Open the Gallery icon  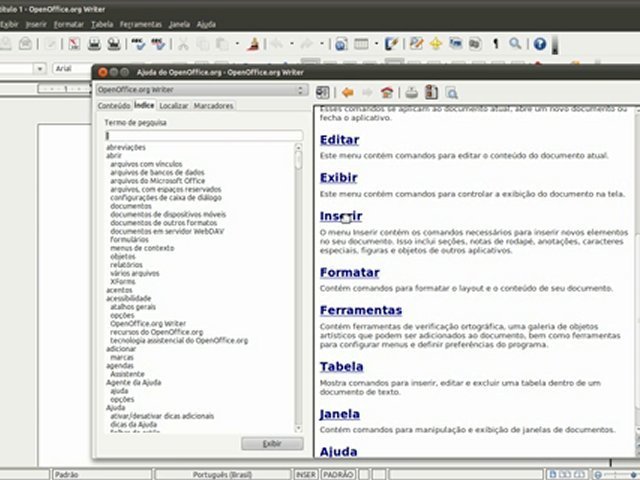[456, 44]
